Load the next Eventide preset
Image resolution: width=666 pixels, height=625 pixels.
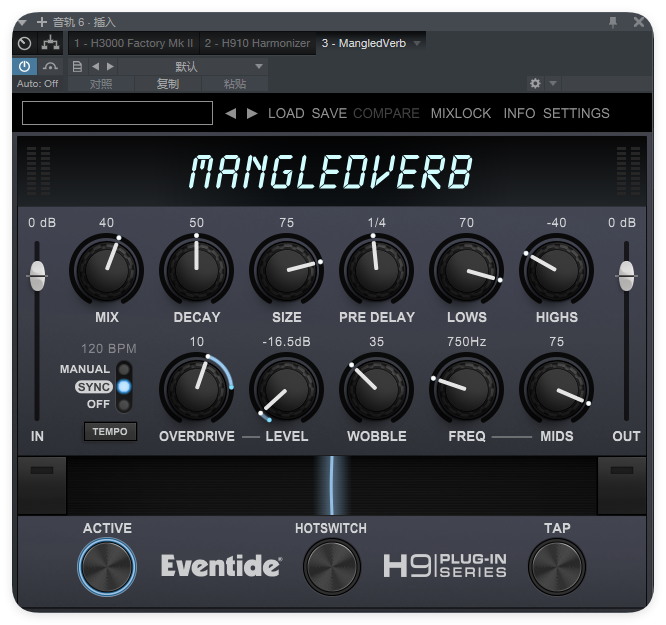tap(252, 113)
